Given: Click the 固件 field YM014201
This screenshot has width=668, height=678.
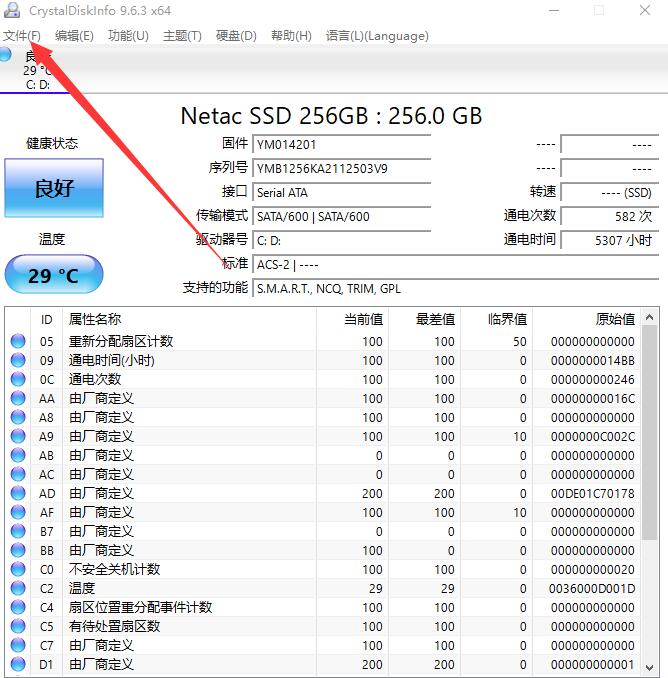Looking at the screenshot, I should pyautogui.click(x=342, y=144).
